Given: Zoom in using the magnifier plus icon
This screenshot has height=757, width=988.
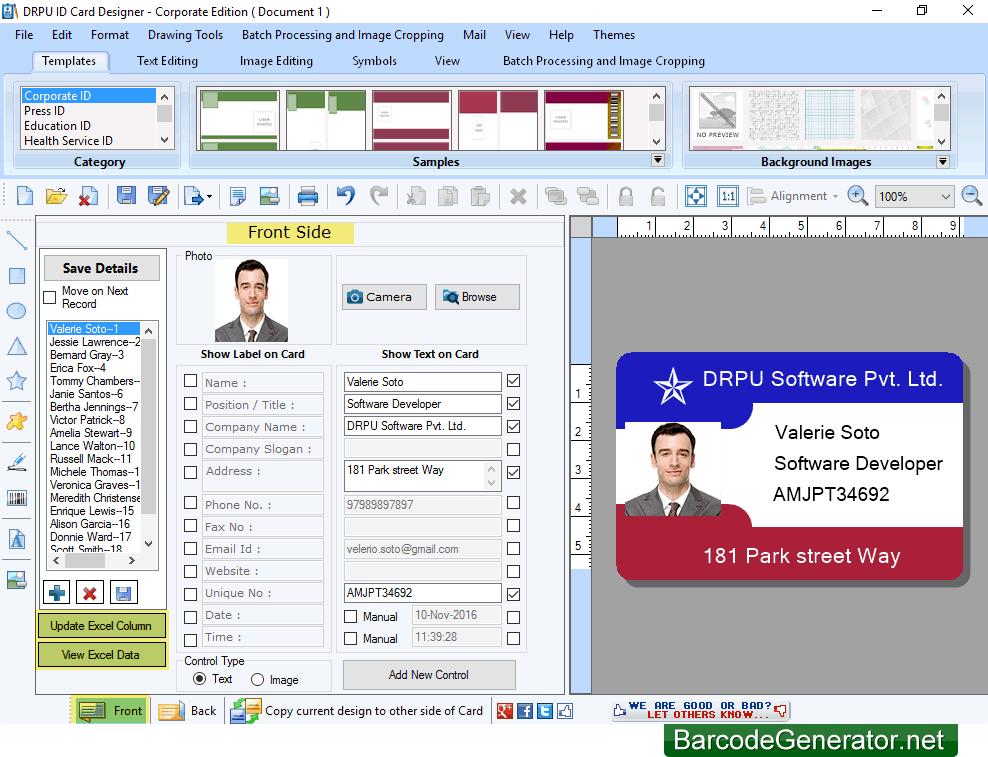Looking at the screenshot, I should point(858,196).
